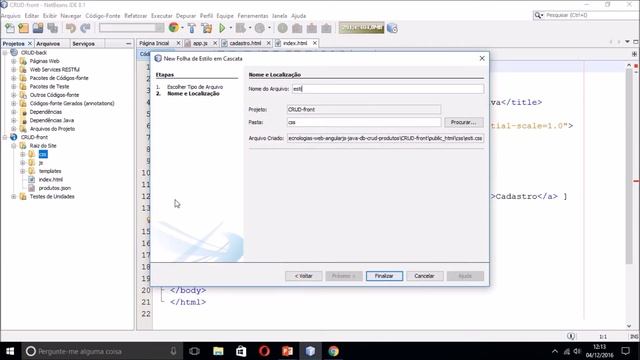Open the Arquivo menu
Viewport: 640px width, 360px height.
tap(11, 16)
